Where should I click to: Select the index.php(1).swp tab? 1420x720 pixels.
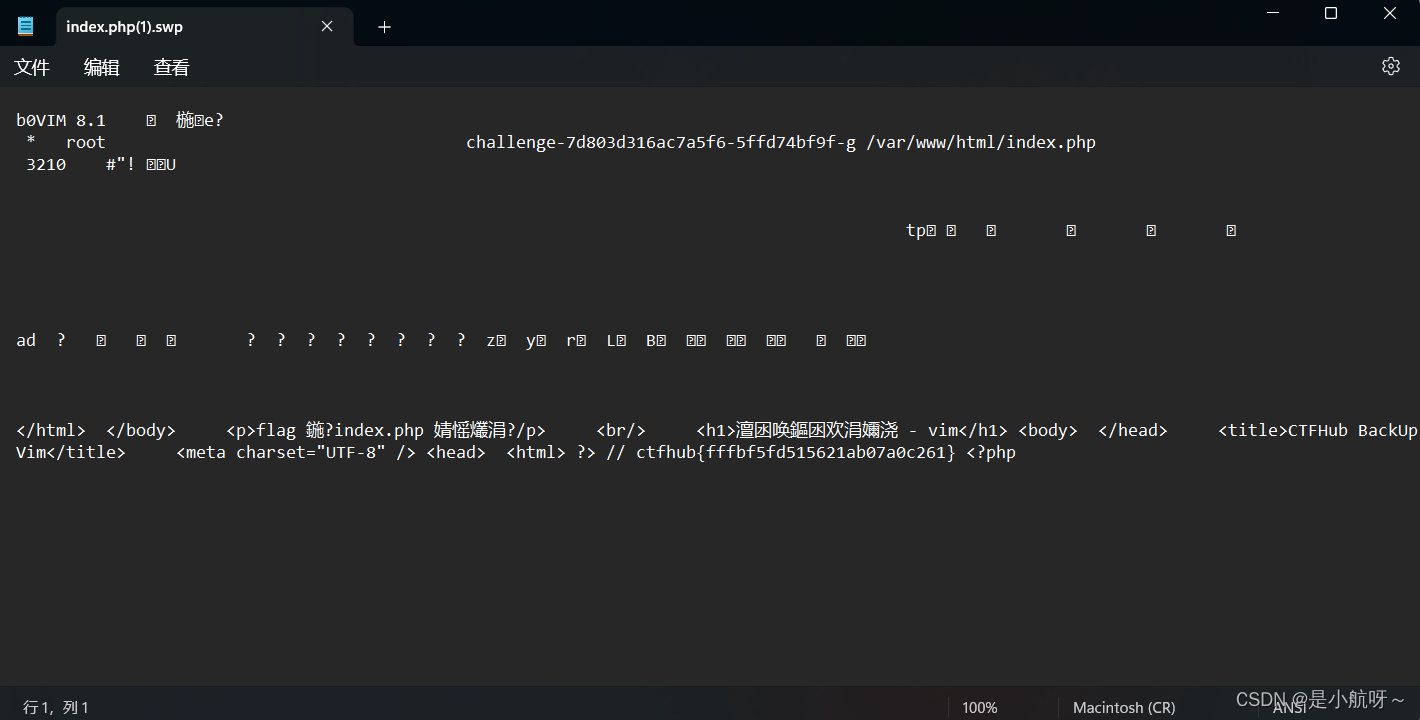point(180,26)
